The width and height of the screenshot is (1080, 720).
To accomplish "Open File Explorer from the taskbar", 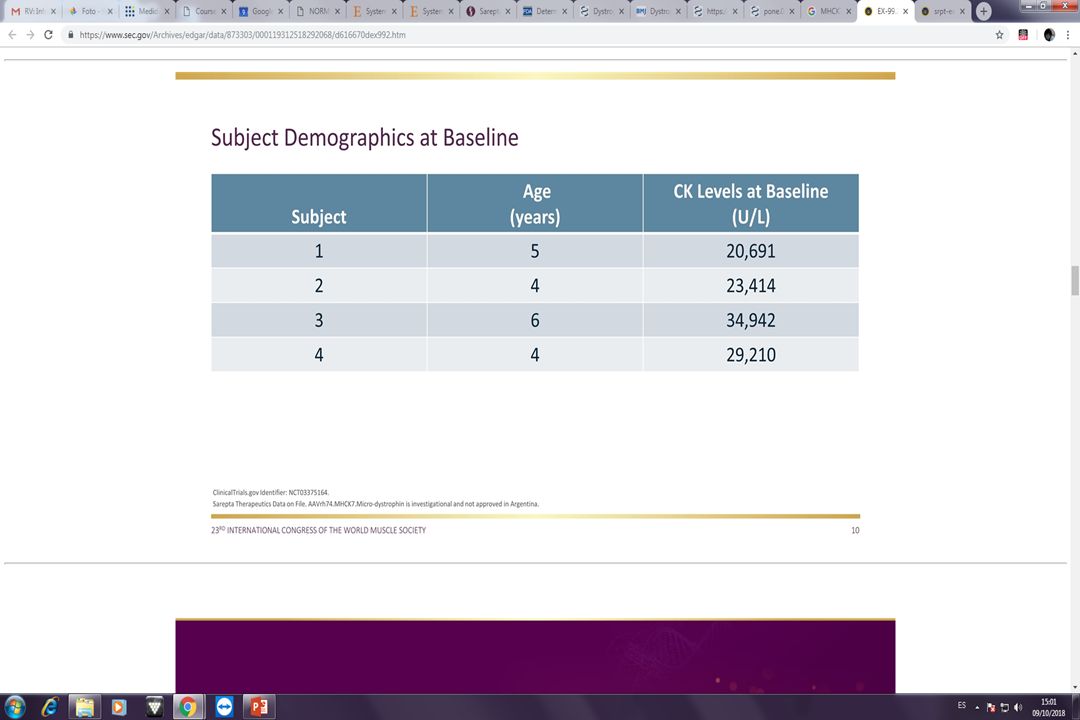I will point(85,706).
